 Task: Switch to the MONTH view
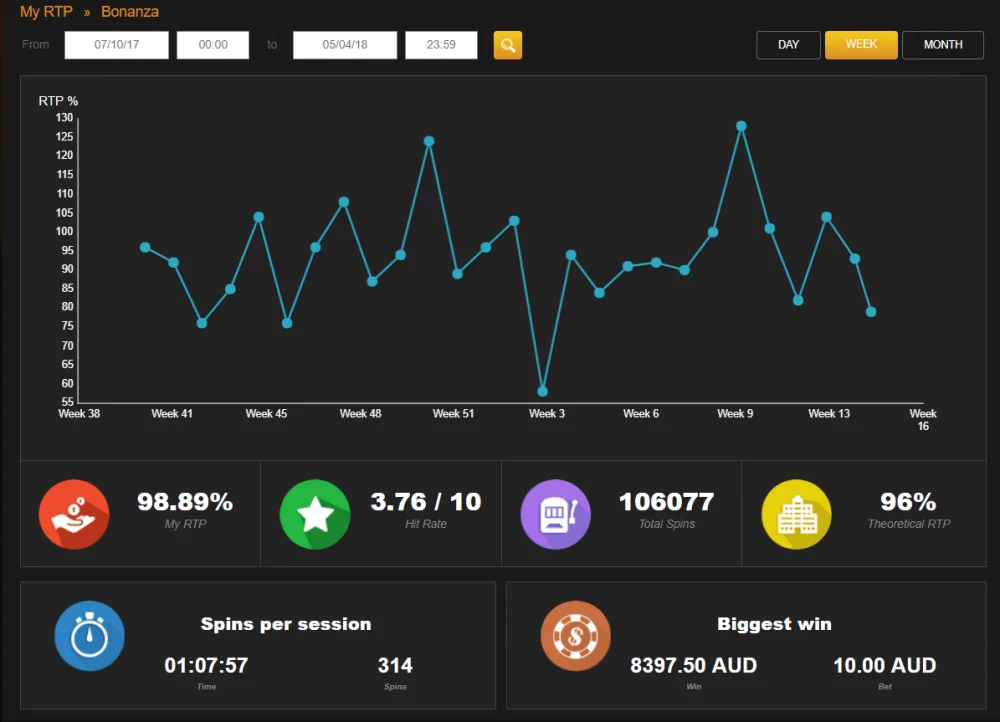coord(943,45)
